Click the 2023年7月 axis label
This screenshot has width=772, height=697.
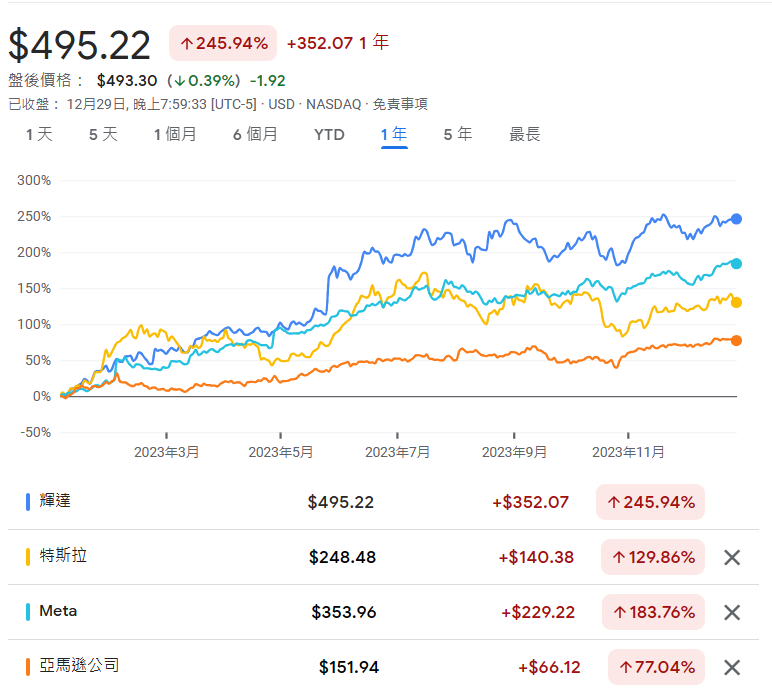397,452
